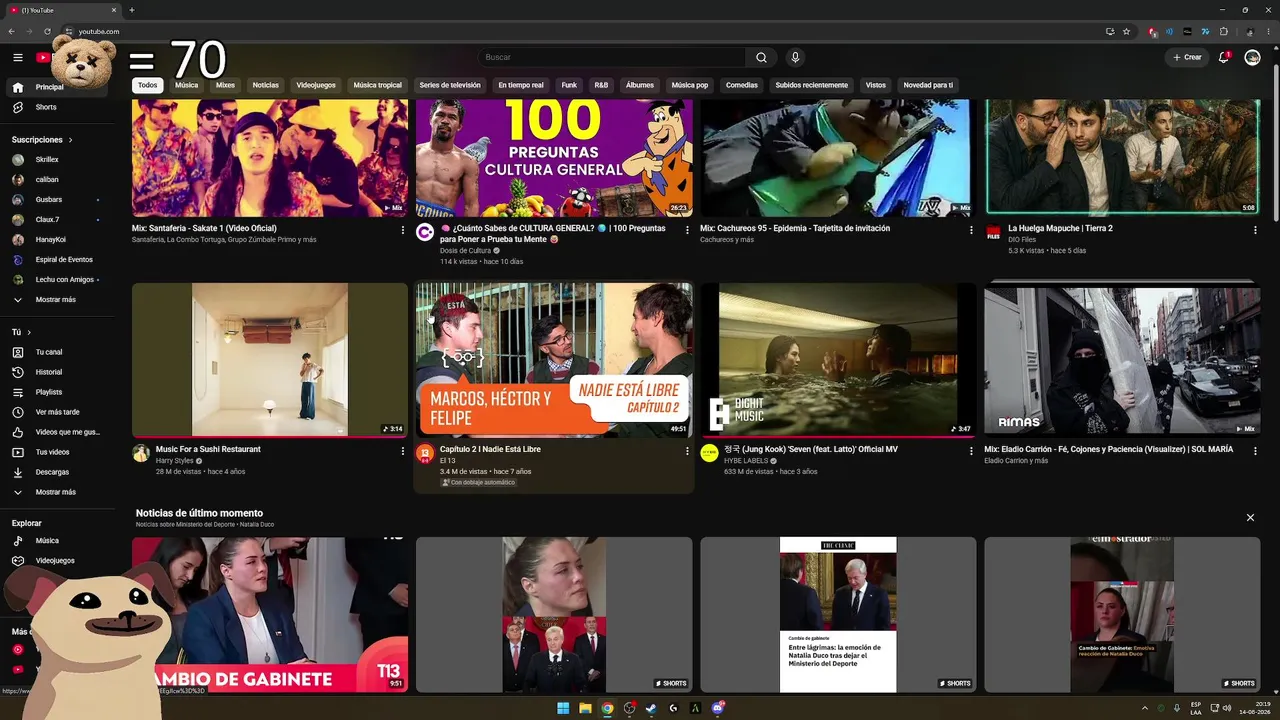The height and width of the screenshot is (720, 1280).
Task: Select the Subidos recientemente chip
Action: [812, 85]
